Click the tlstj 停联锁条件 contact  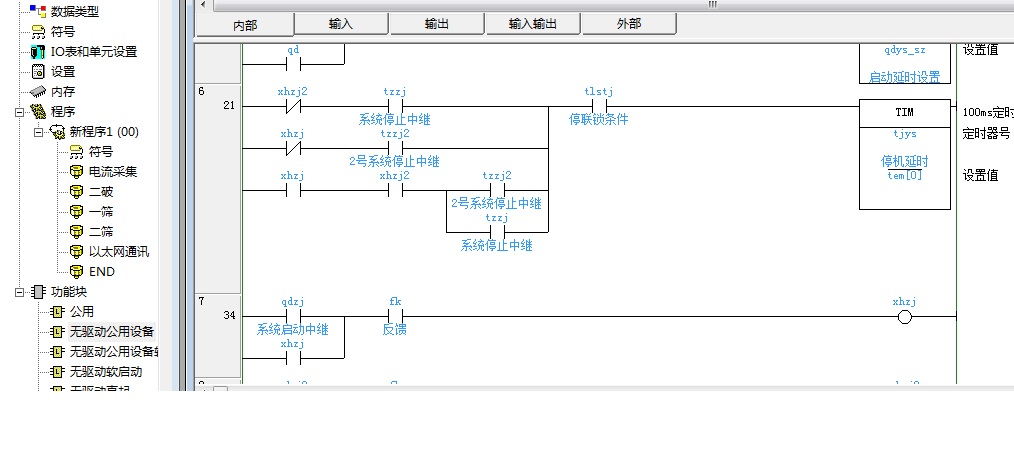600,105
